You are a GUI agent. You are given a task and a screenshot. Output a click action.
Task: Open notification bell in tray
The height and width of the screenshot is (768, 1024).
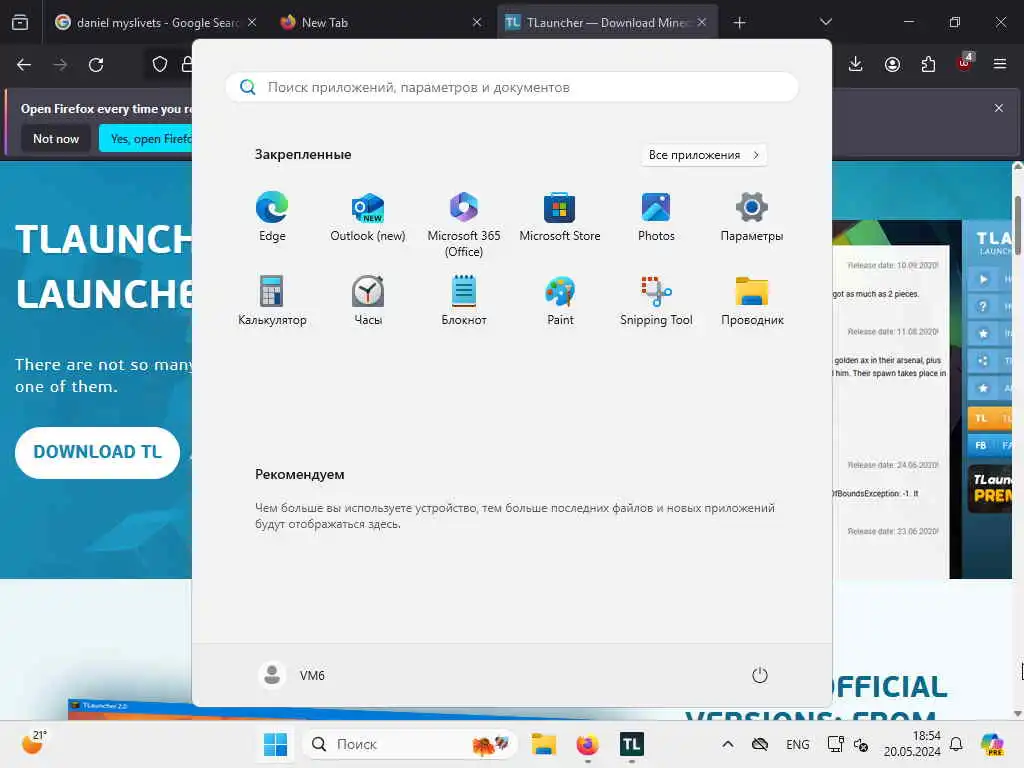pyautogui.click(x=956, y=744)
